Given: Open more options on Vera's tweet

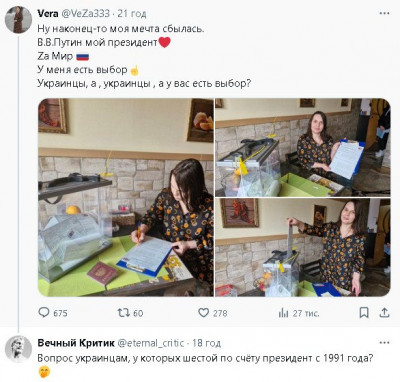Looking at the screenshot, I should (384, 13).
